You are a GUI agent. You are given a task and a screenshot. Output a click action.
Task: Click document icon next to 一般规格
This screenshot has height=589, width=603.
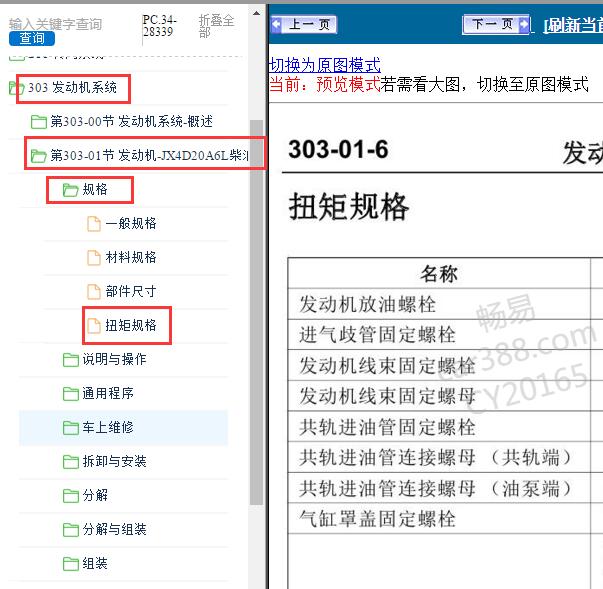[x=94, y=224]
